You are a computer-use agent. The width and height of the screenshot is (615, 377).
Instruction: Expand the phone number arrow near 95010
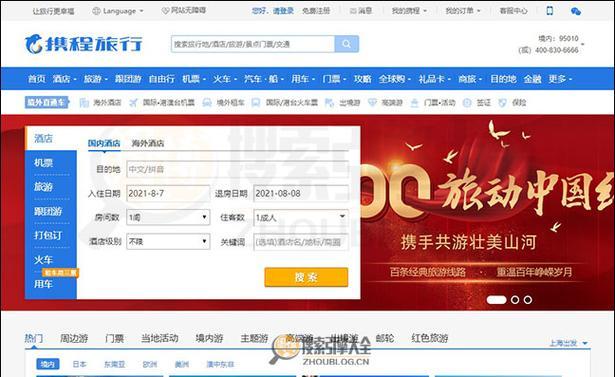click(x=582, y=44)
